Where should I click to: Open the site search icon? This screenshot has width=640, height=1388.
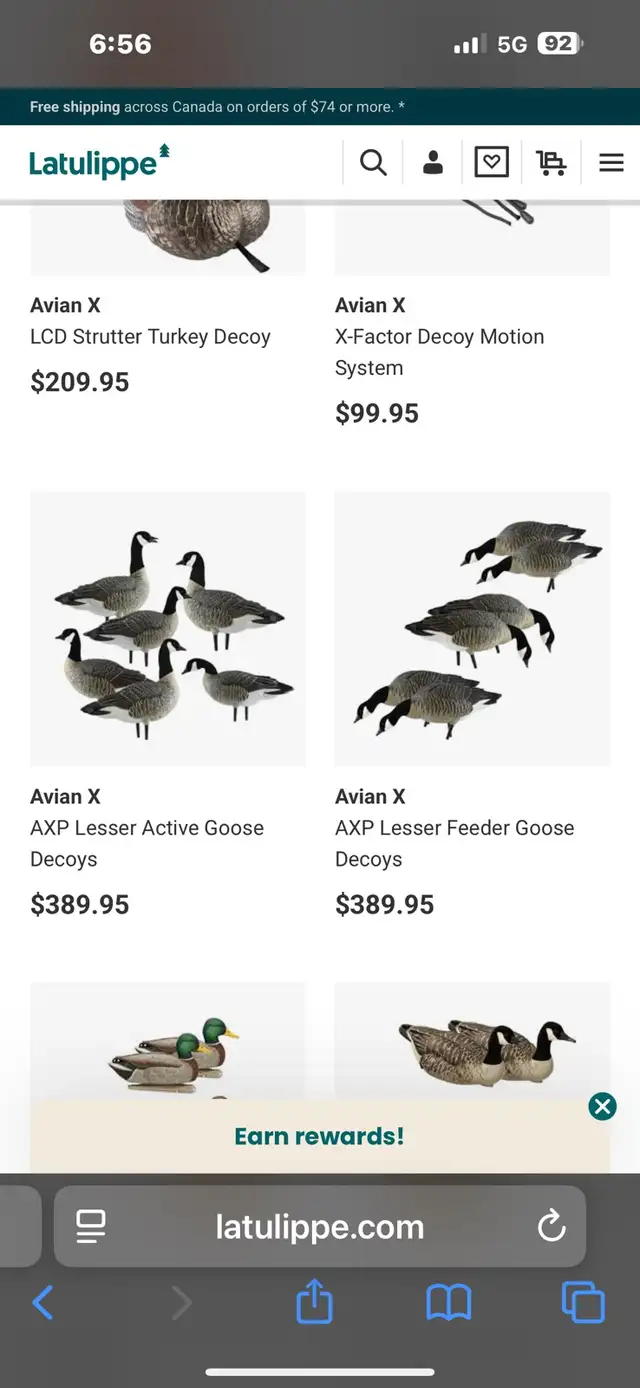pos(373,162)
